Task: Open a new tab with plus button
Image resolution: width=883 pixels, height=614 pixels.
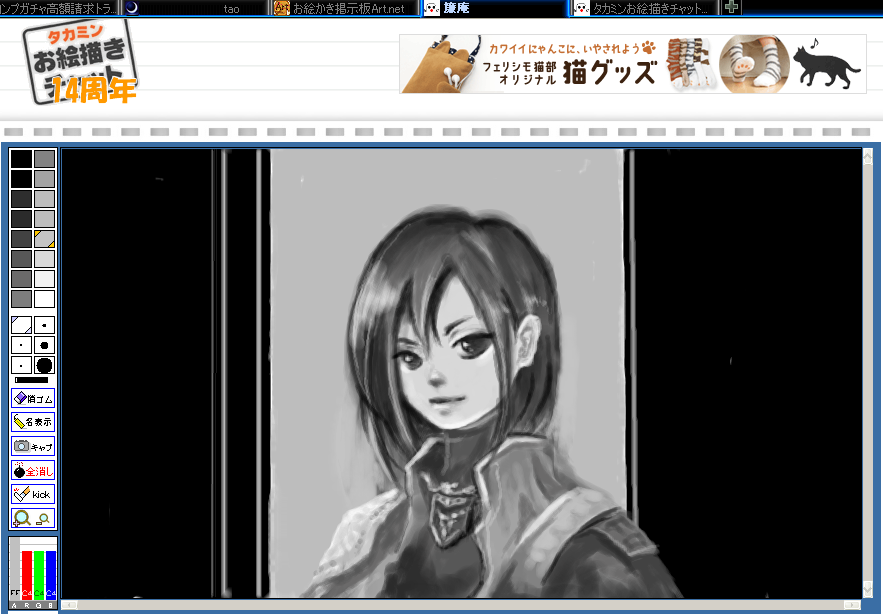Action: click(731, 7)
